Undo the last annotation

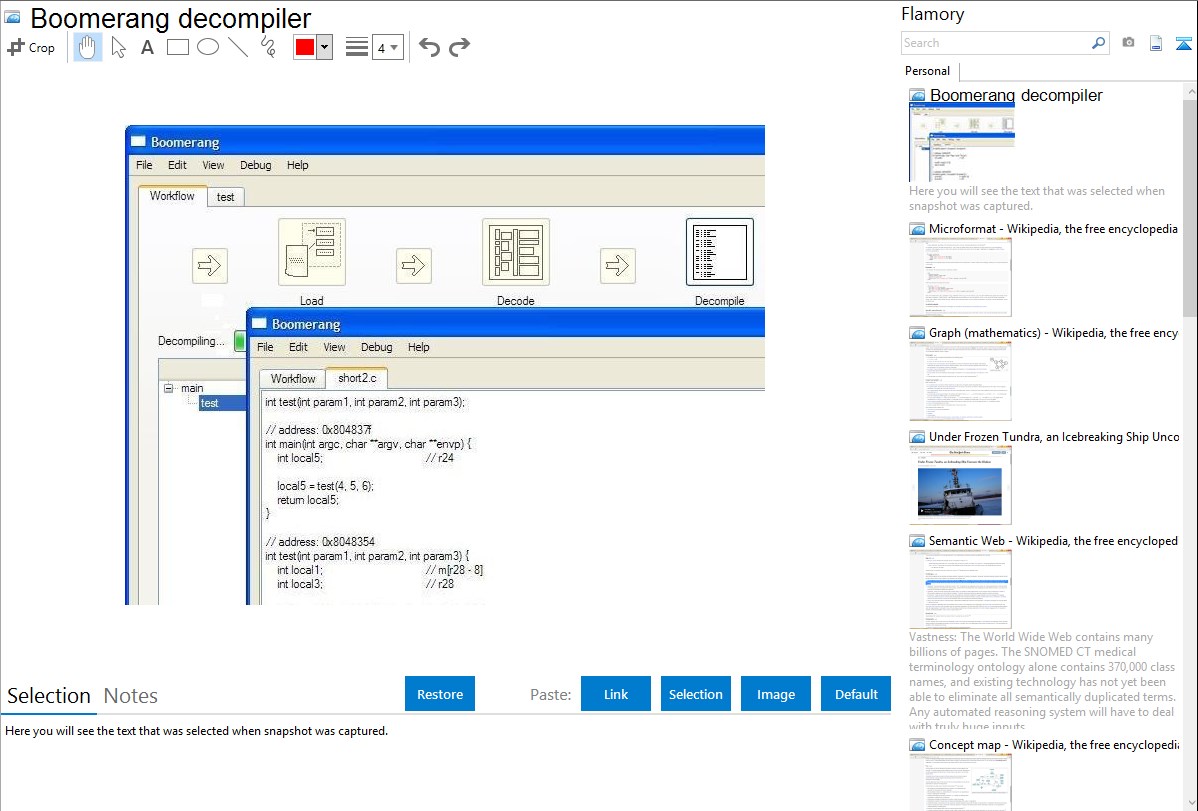pos(429,47)
